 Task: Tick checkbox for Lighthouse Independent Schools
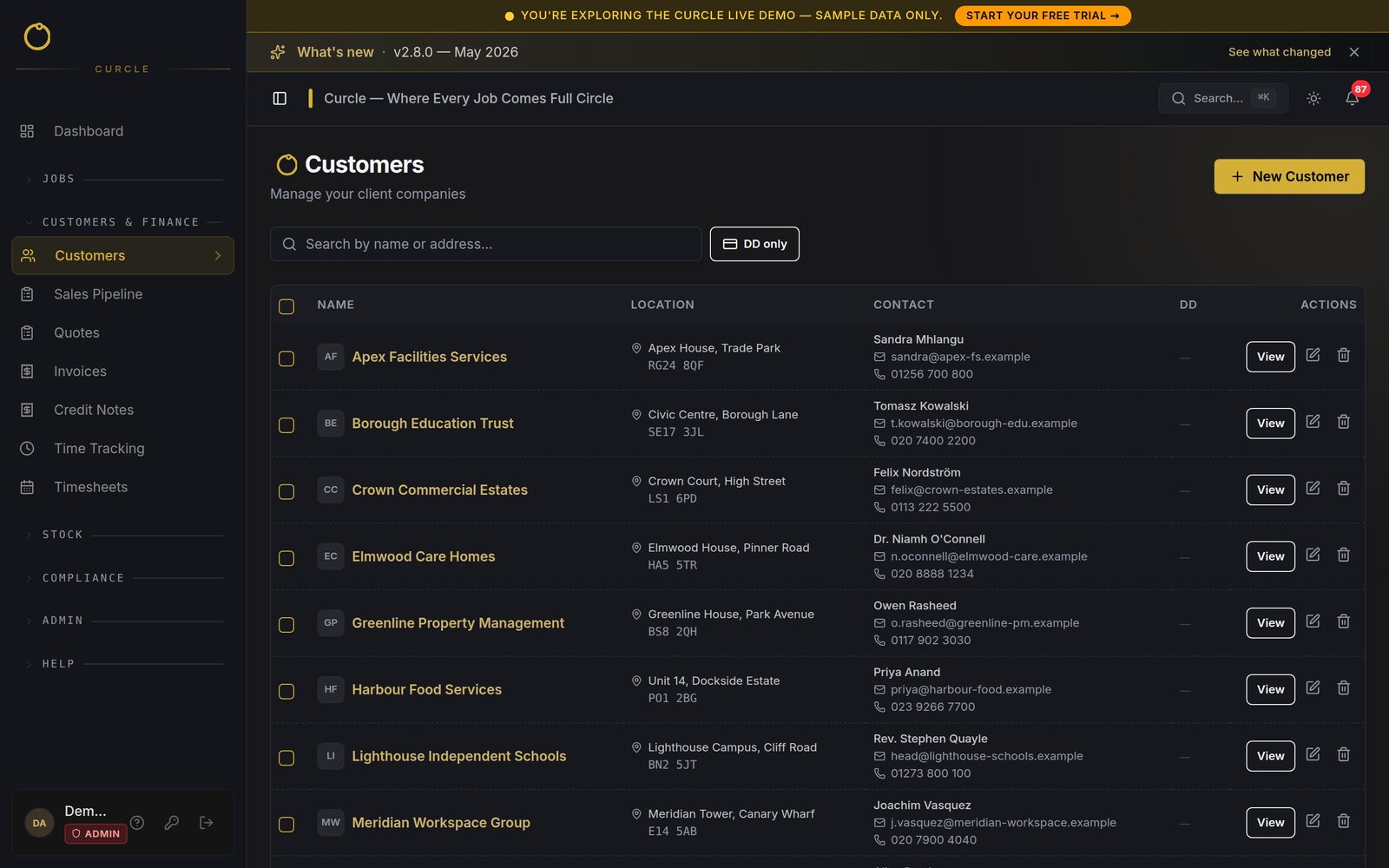(286, 758)
